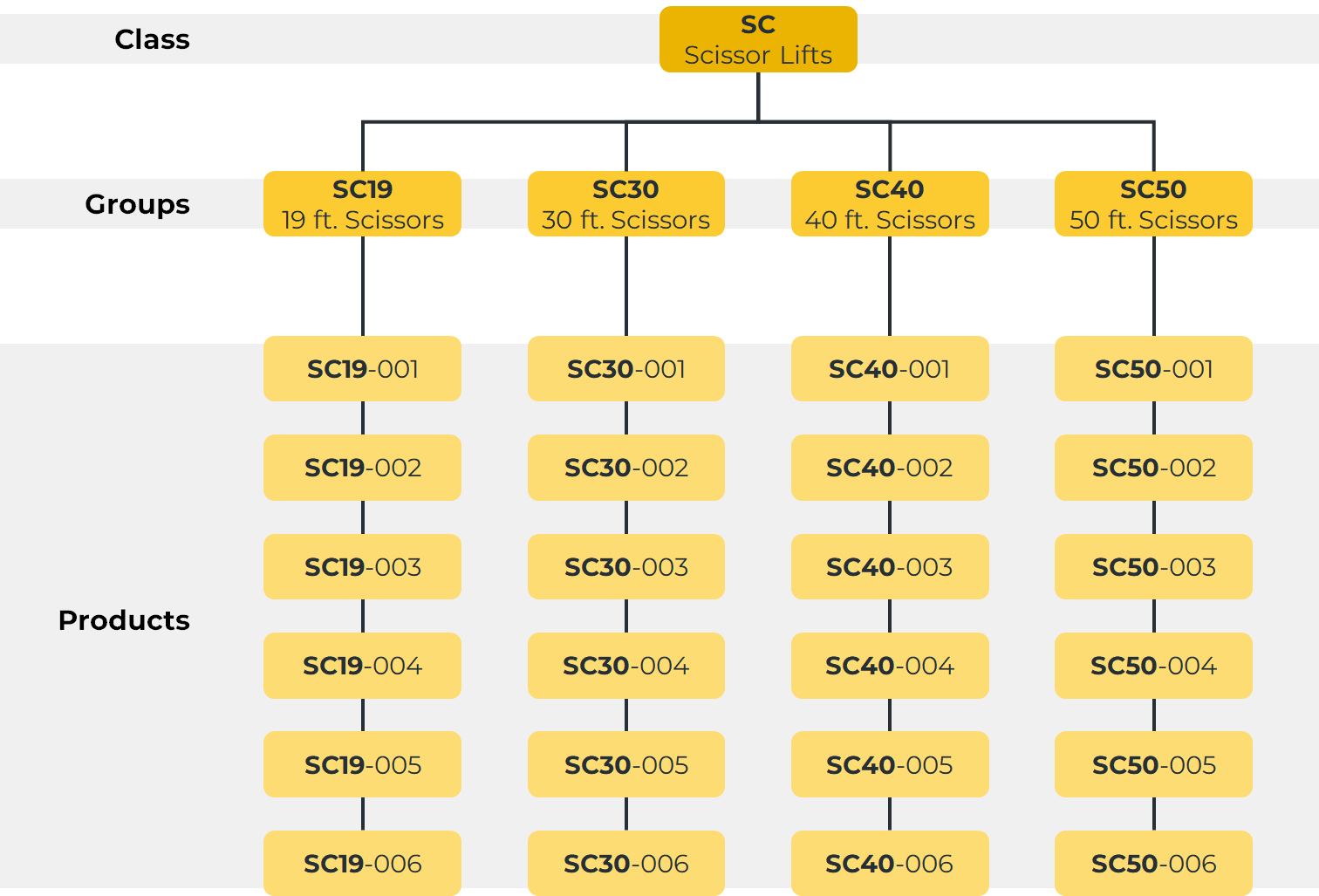
Task: Select product SC40-003
Action: pyautogui.click(x=890, y=567)
